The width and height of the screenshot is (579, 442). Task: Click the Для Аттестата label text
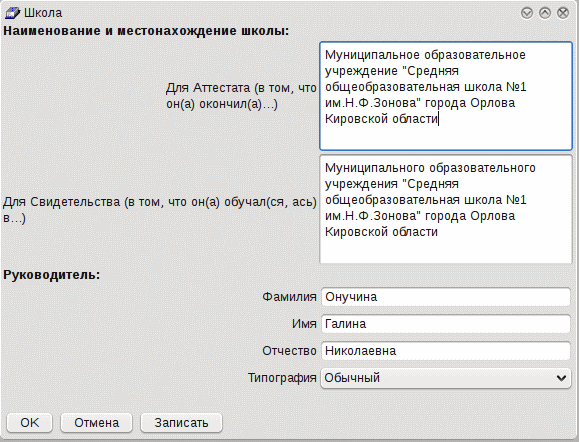point(241,96)
